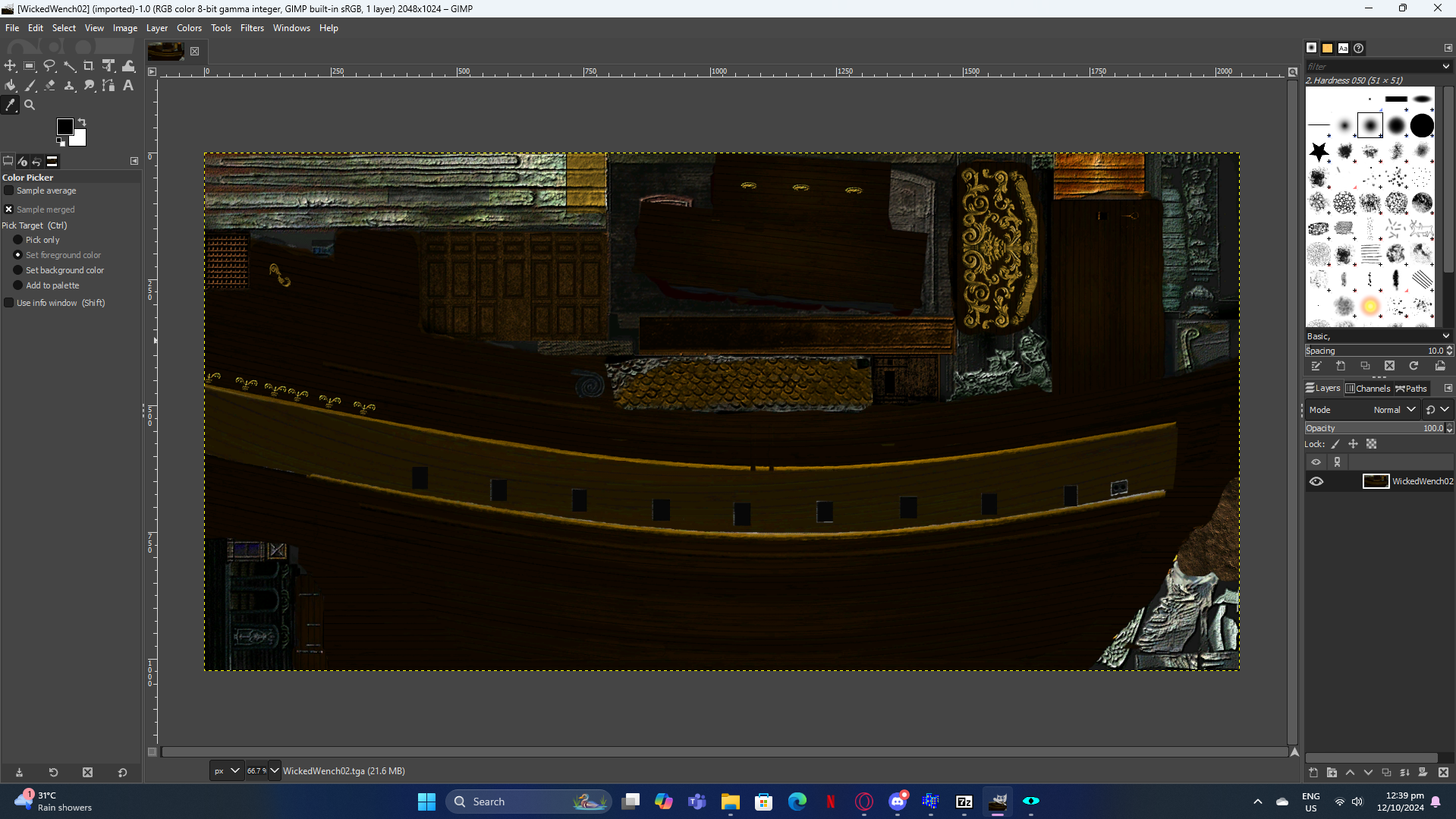Select the Crop tool
The height and width of the screenshot is (819, 1456).
(x=89, y=66)
